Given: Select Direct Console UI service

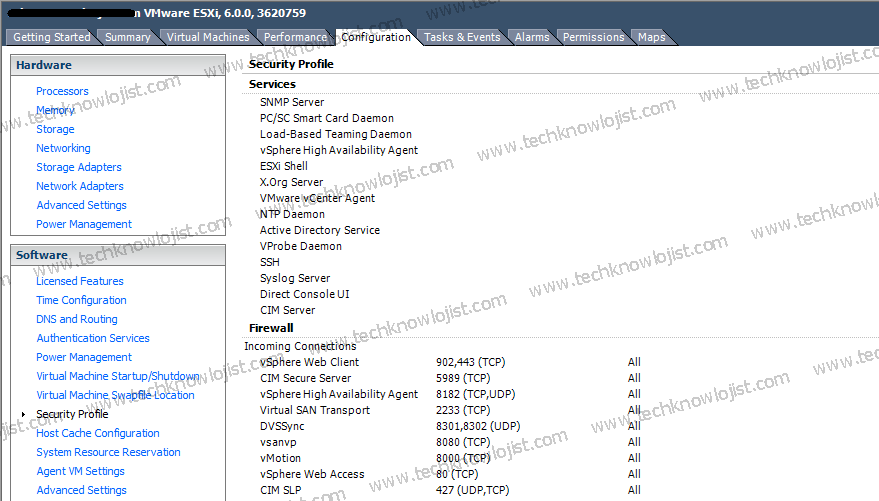Looking at the screenshot, I should click(x=304, y=294).
